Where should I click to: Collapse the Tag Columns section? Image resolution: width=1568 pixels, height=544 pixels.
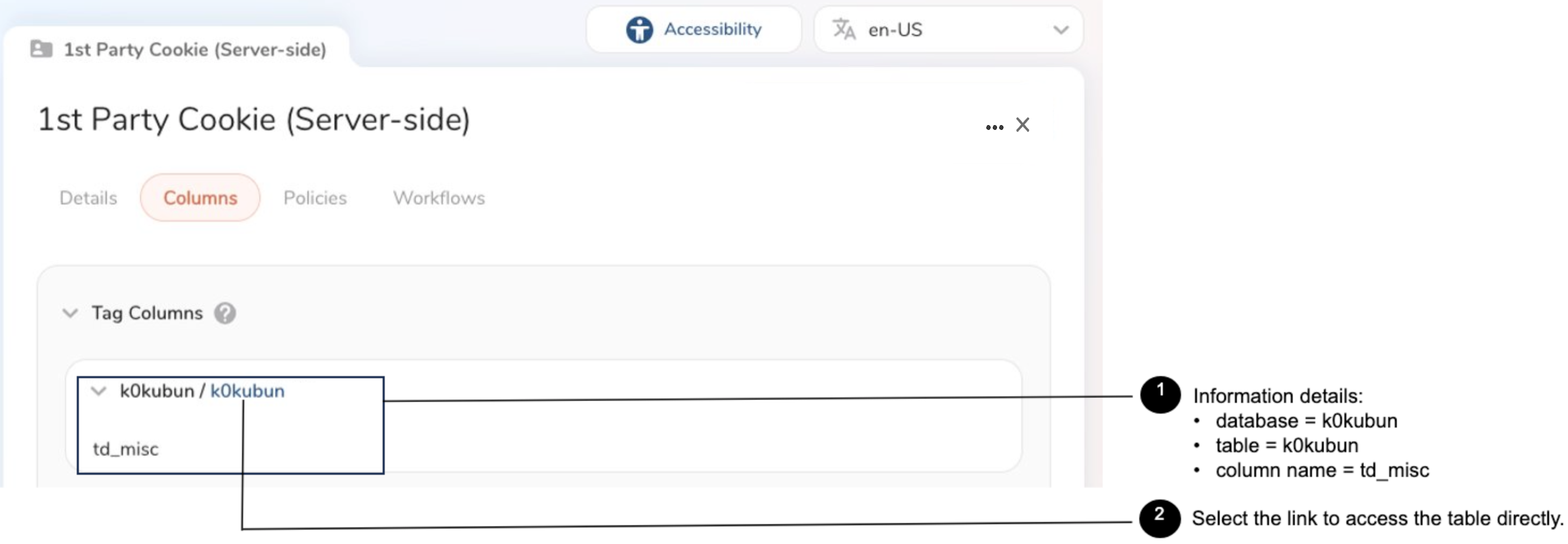[71, 313]
